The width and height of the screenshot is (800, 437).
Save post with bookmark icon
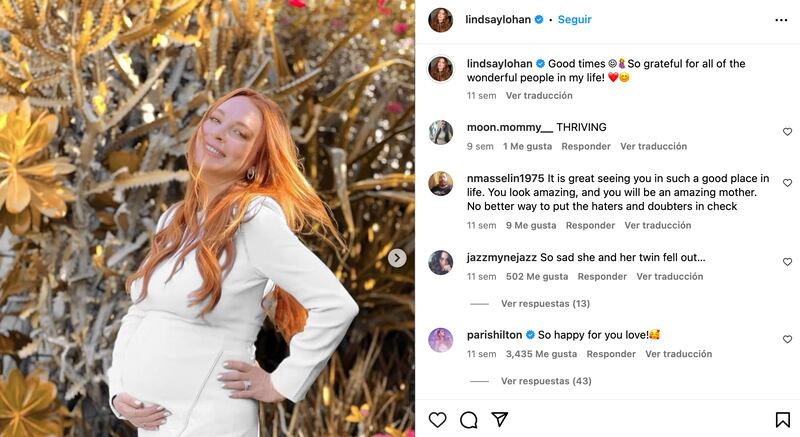point(782,420)
